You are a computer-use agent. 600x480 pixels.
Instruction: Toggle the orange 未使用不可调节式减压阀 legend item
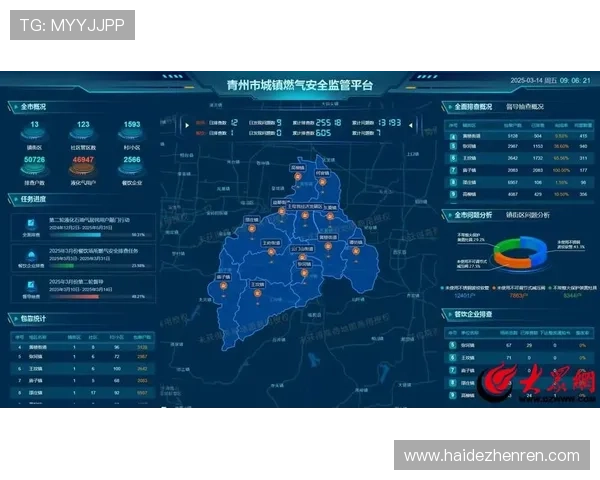coord(518,288)
